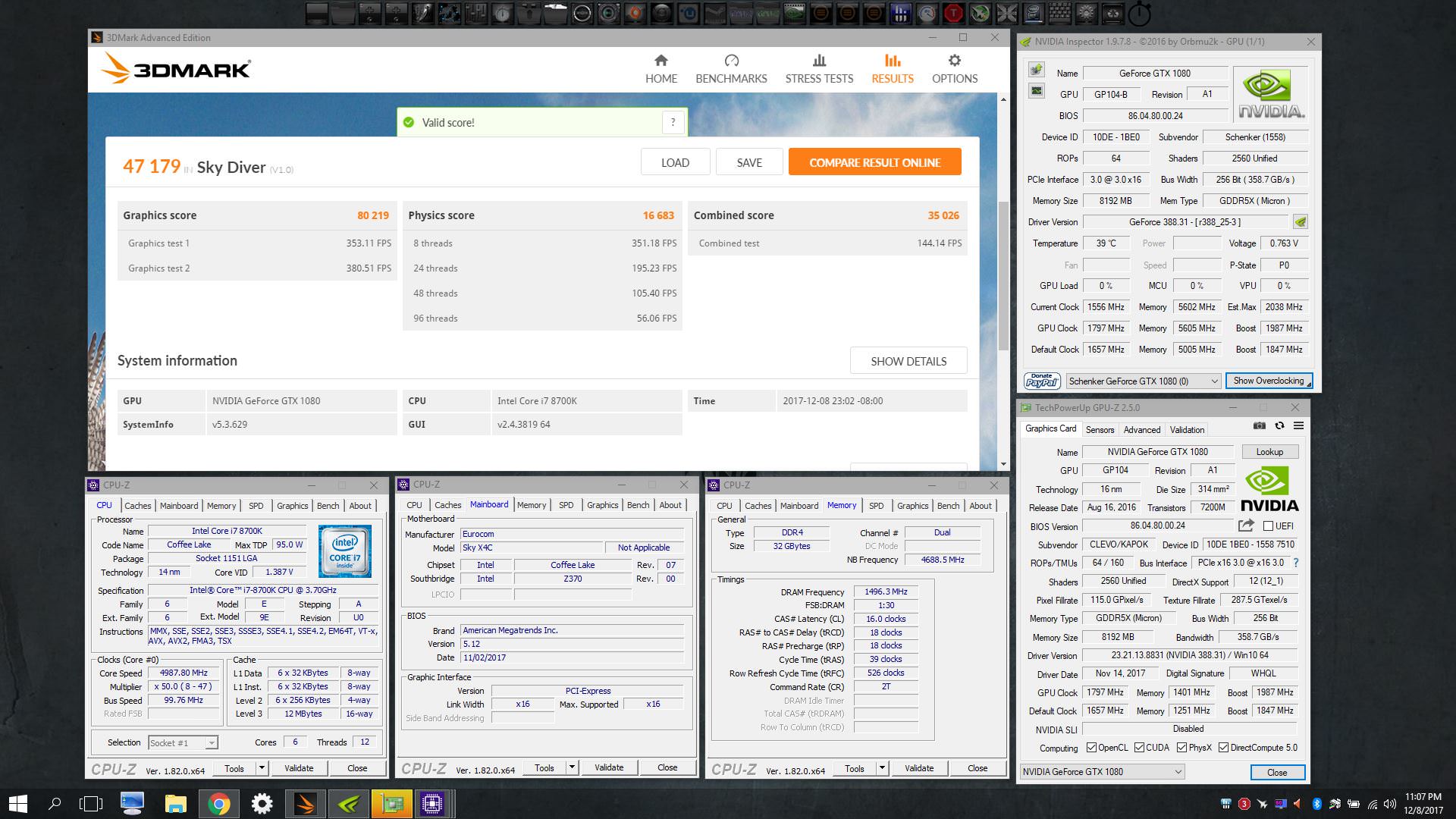Click the sensor monitor icon in NVIDIA Inspector
1456x819 pixels.
[1036, 91]
